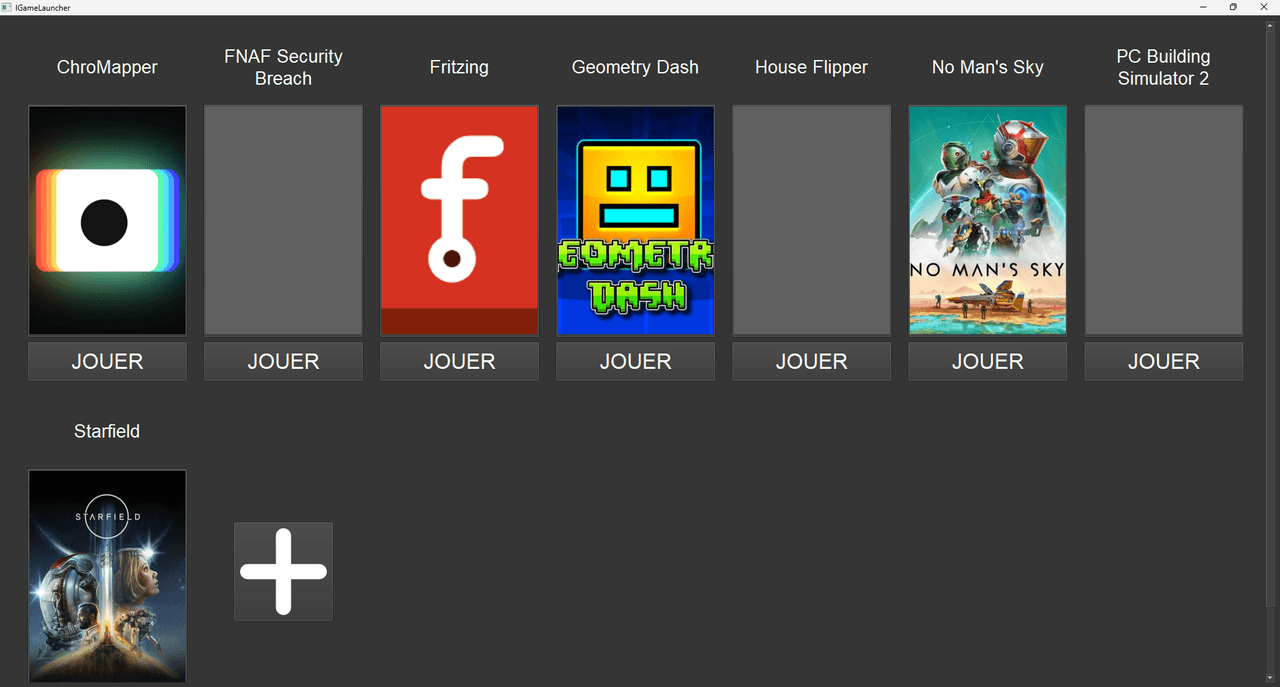Select the empty FNAF Security Breach cover
1280x687 pixels.
pyautogui.click(x=283, y=220)
